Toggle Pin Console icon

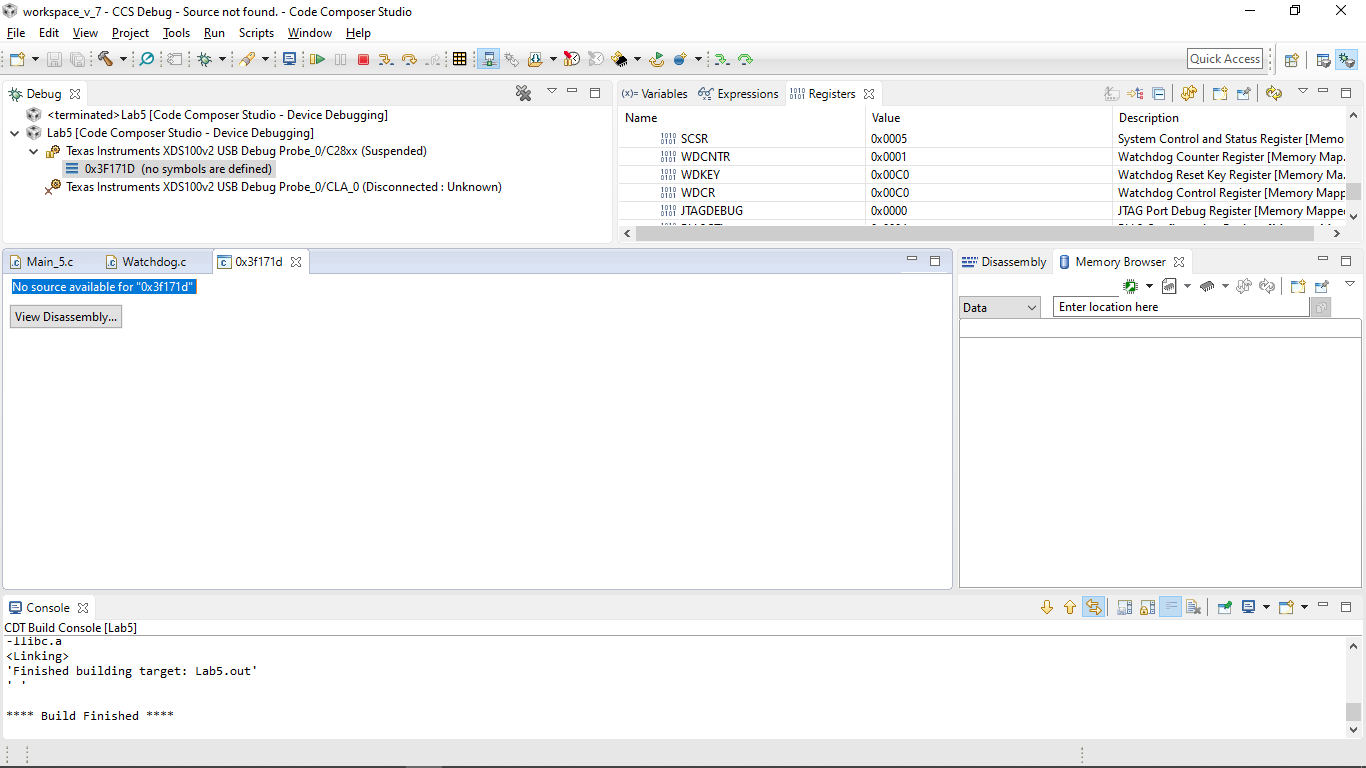(x=1224, y=607)
